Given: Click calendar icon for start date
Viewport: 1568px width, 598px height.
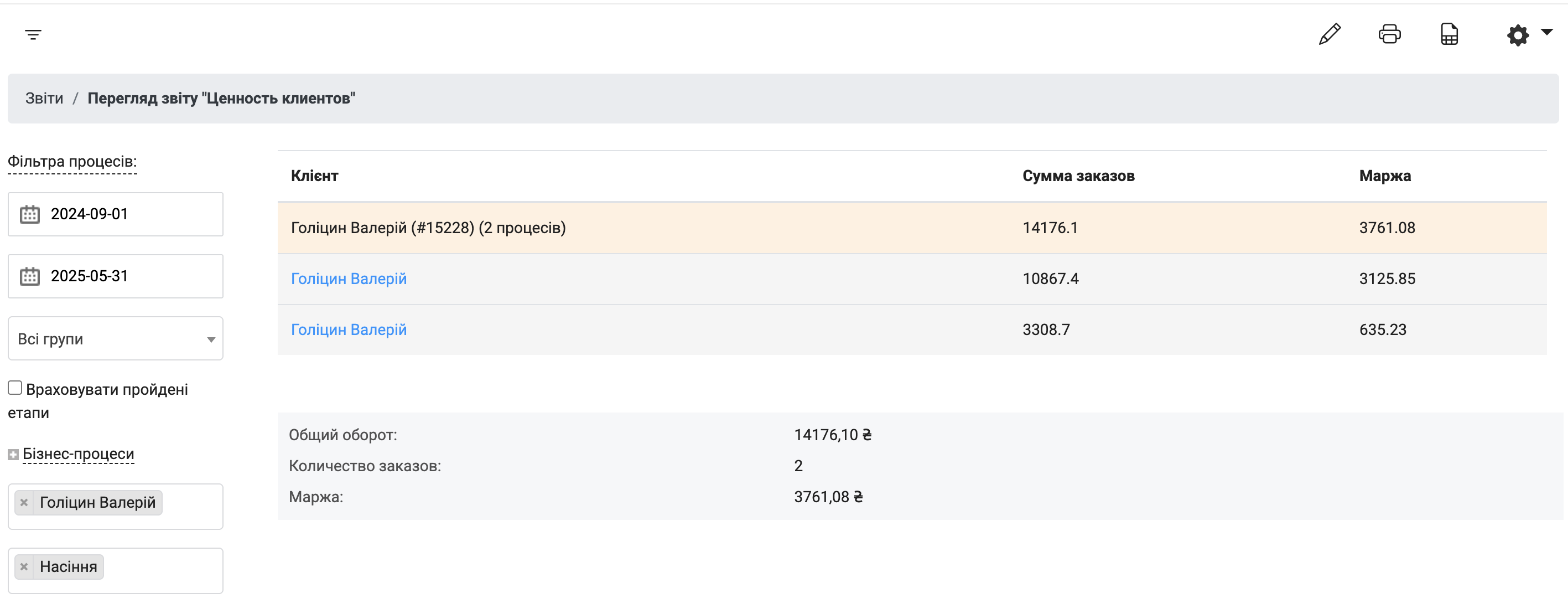Looking at the screenshot, I should (x=30, y=214).
